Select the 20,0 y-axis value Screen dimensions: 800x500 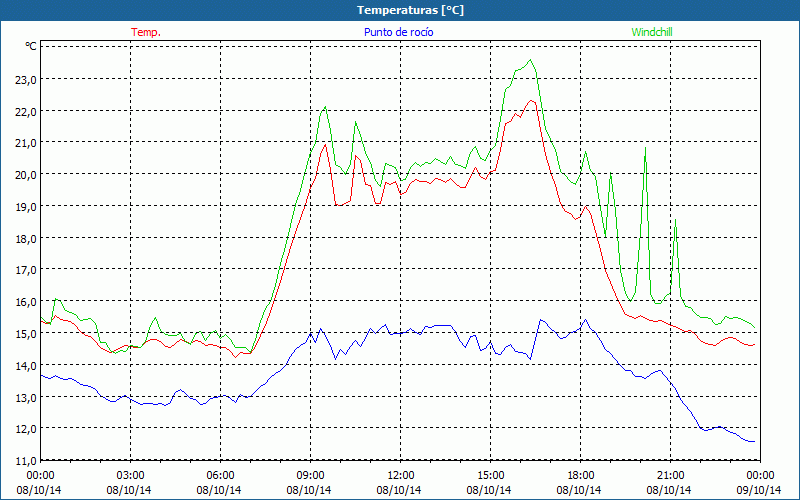[26, 174]
